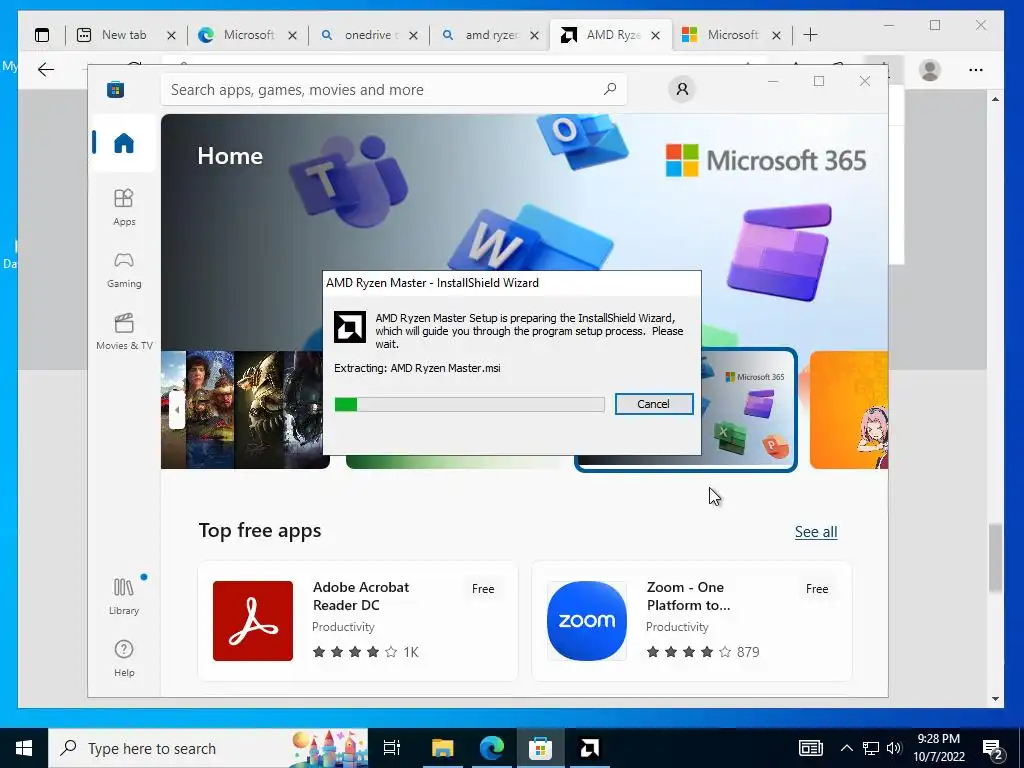Click the Zoom - One Platform title
The width and height of the screenshot is (1024, 768).
point(688,596)
